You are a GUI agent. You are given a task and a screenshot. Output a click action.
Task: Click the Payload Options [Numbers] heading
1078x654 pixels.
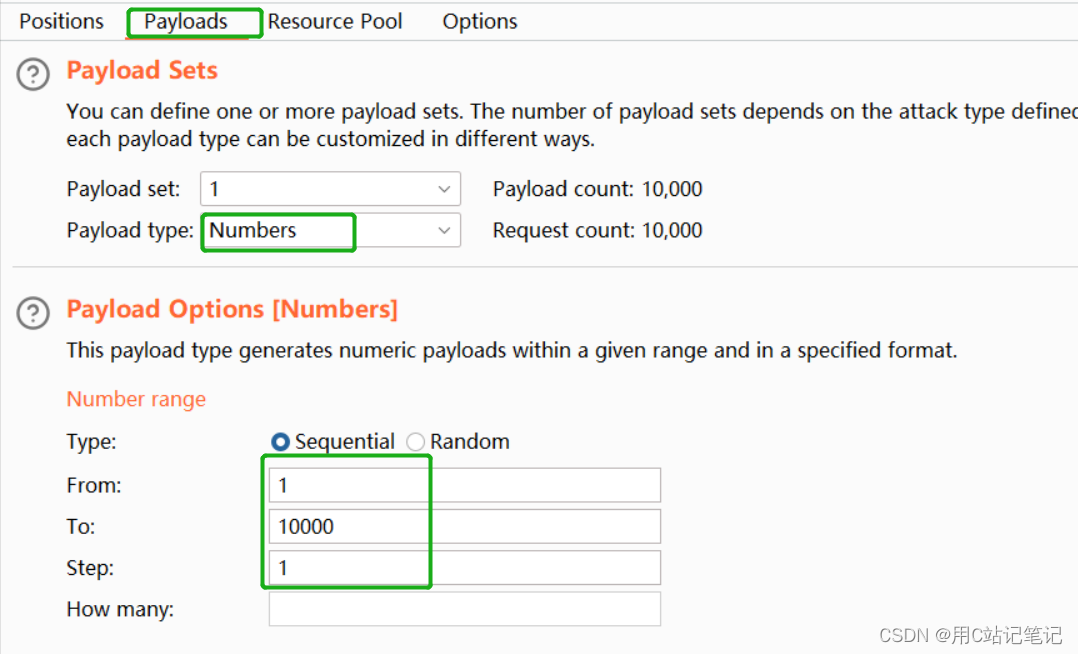(232, 310)
